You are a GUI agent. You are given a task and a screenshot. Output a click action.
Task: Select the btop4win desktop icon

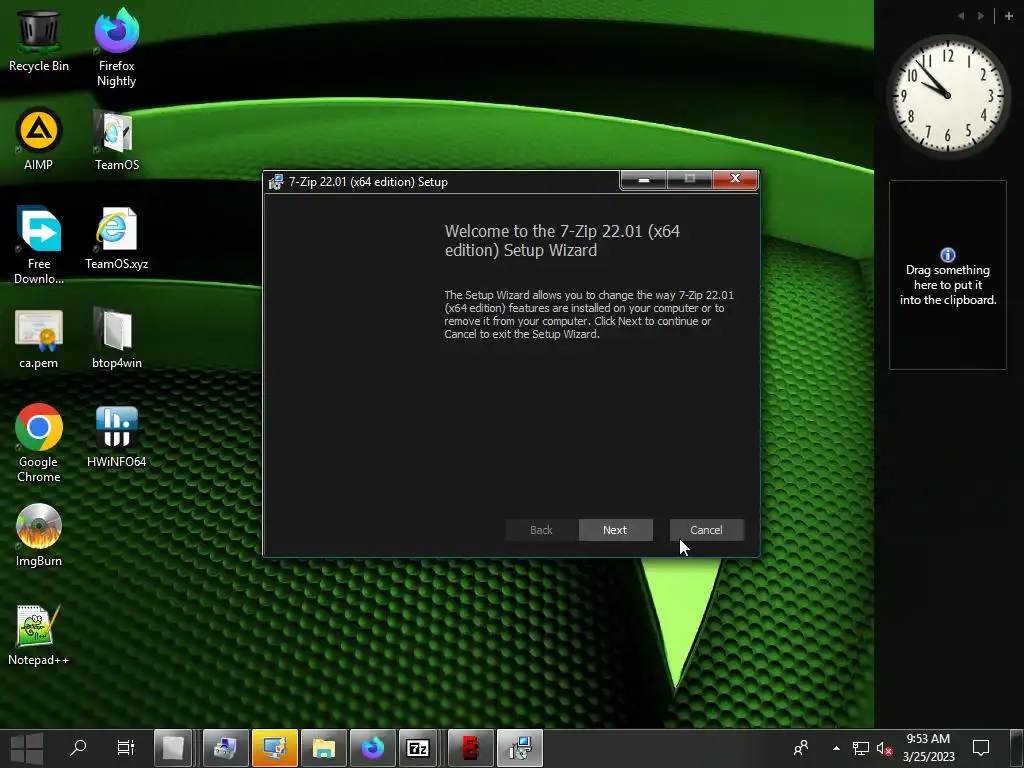click(116, 338)
